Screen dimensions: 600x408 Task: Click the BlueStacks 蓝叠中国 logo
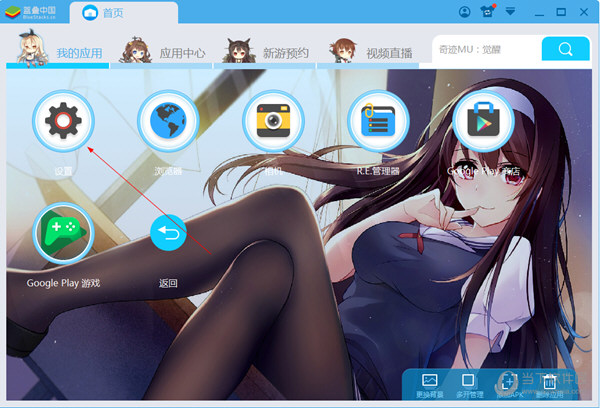[x=32, y=12]
